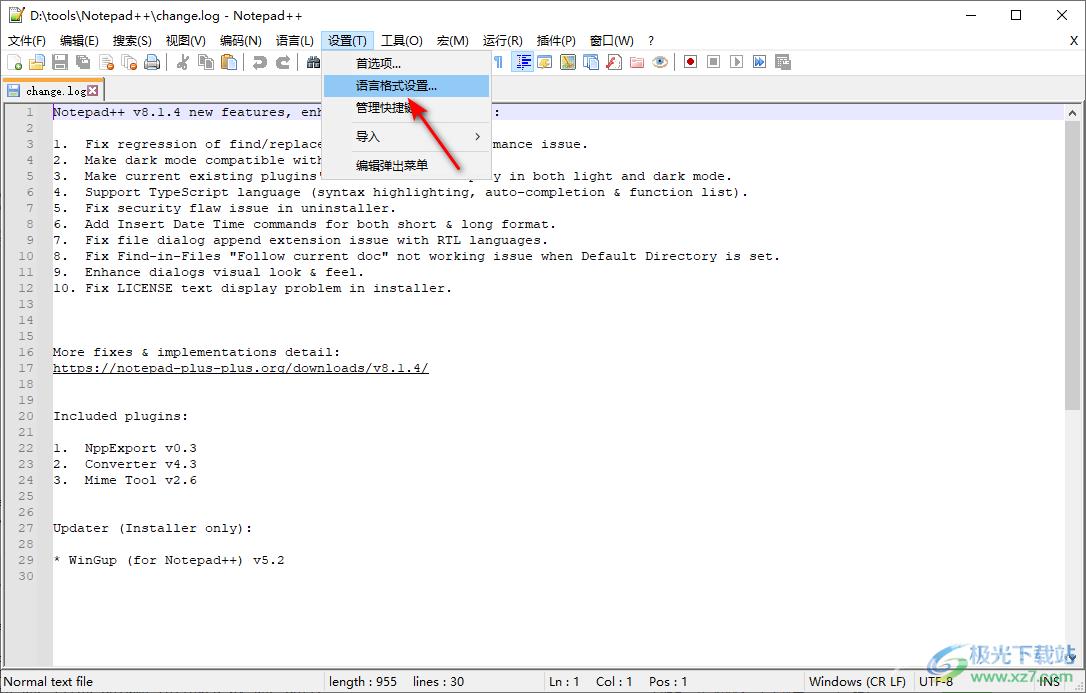Click the Print icon

152,62
